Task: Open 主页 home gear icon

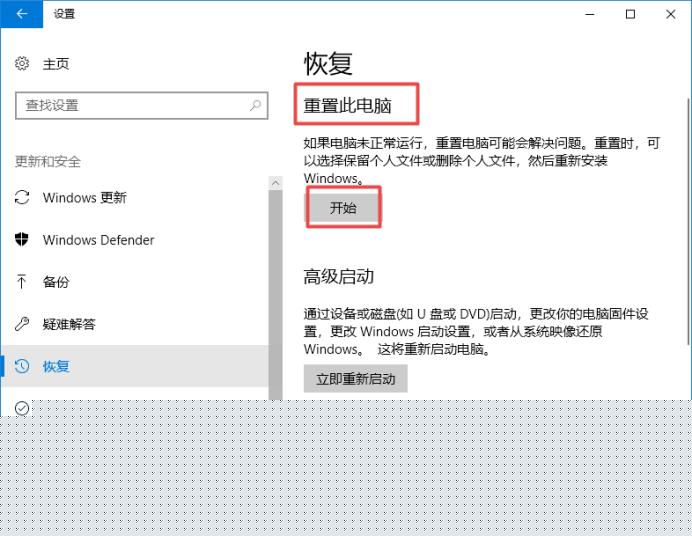Action: [x=22, y=64]
